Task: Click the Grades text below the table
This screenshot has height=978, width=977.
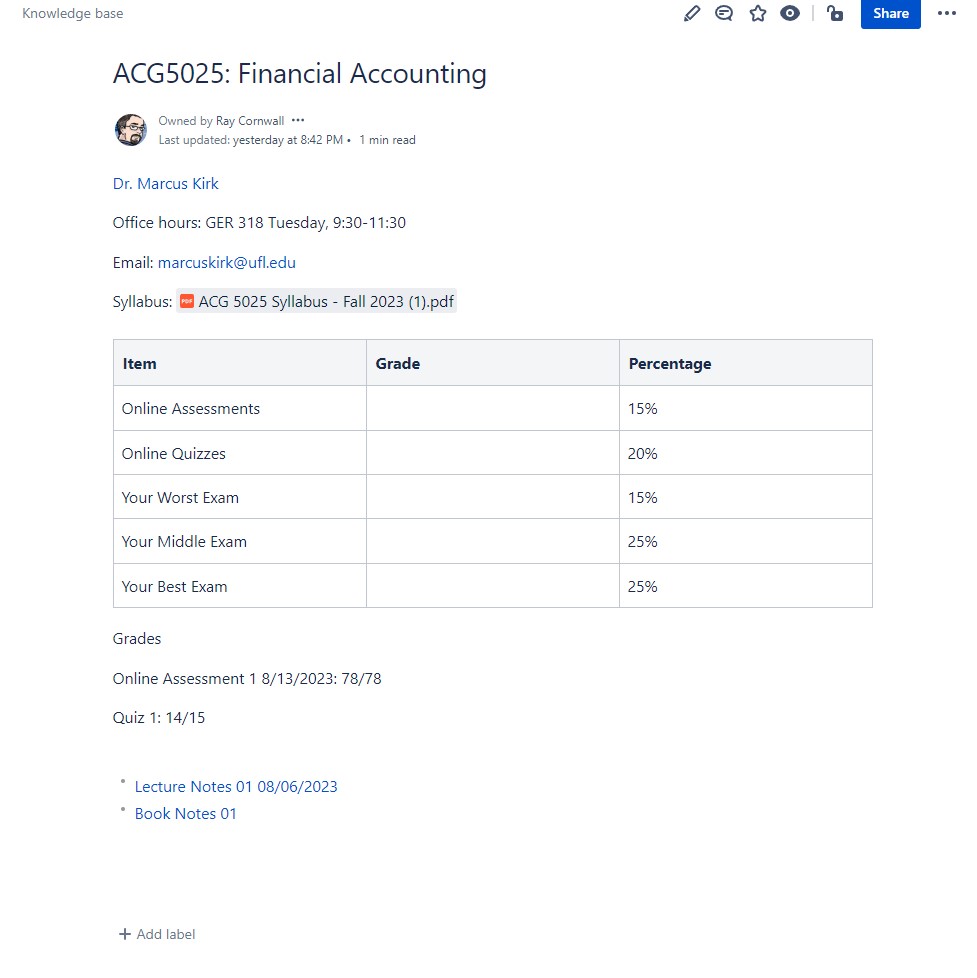Action: click(137, 639)
